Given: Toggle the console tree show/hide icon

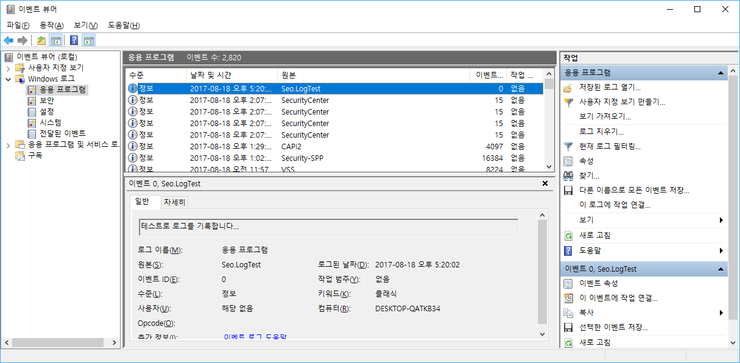Looking at the screenshot, I should [56, 41].
